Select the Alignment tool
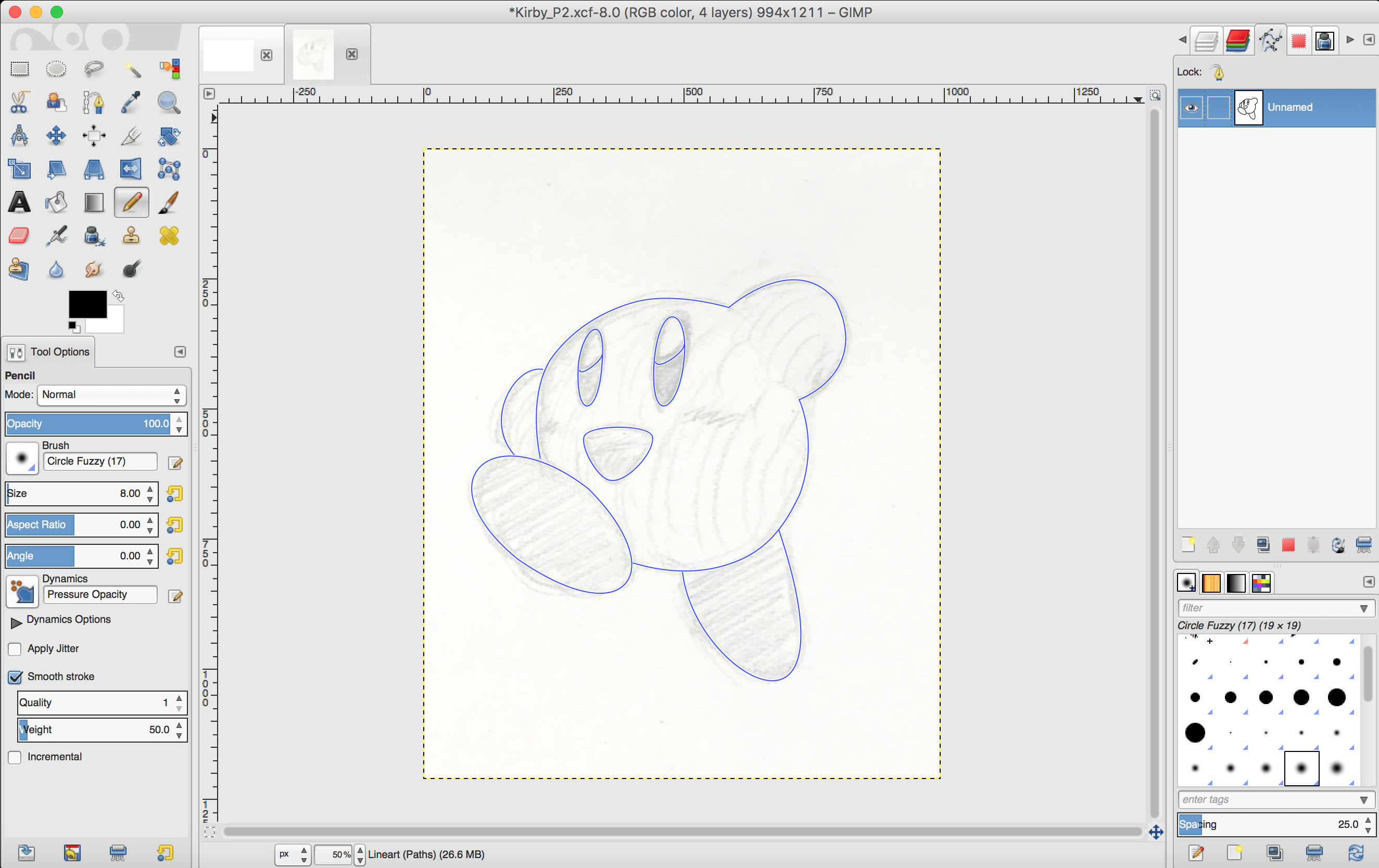The height and width of the screenshot is (868, 1379). coord(94,136)
